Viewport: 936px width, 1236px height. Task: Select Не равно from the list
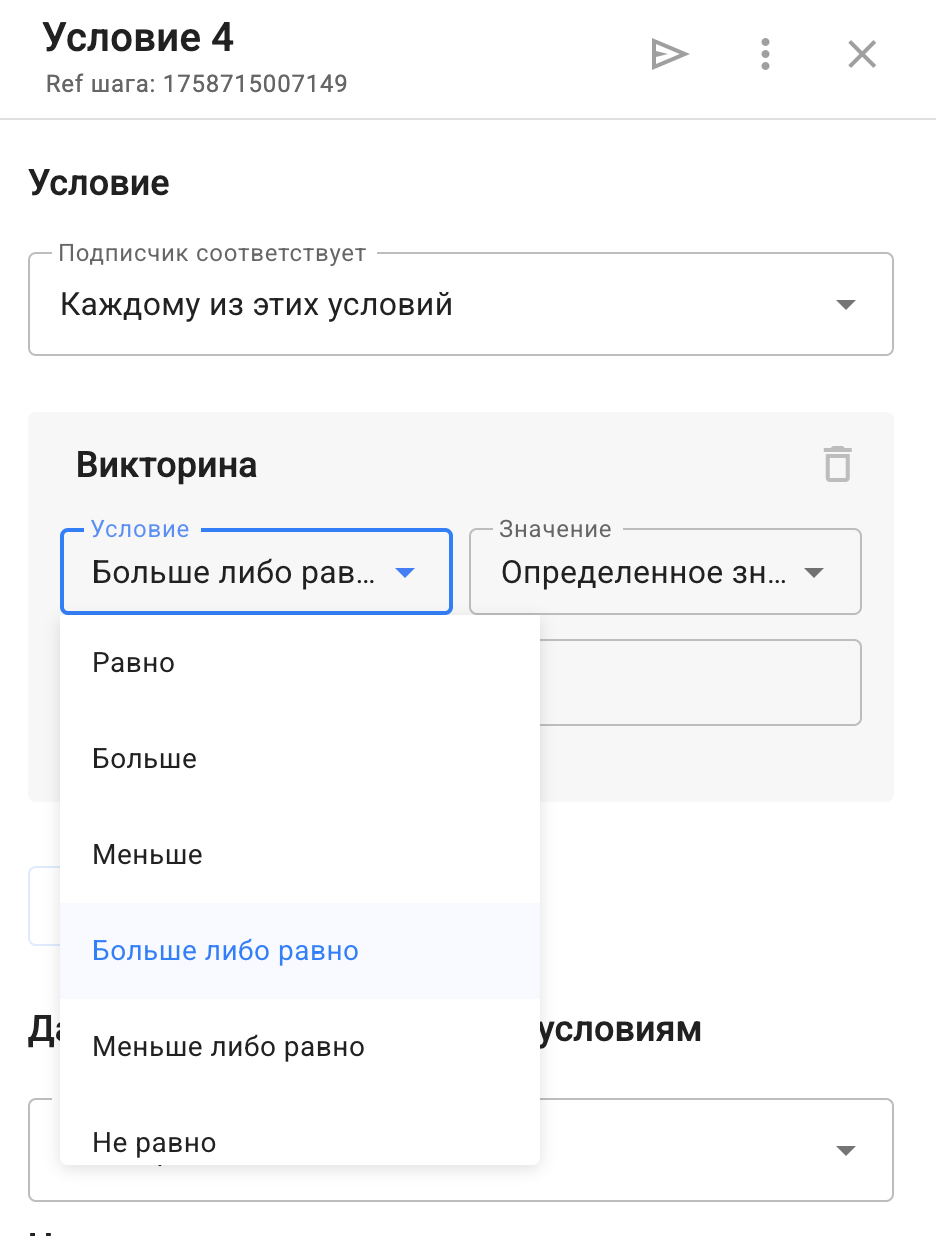coord(155,1141)
